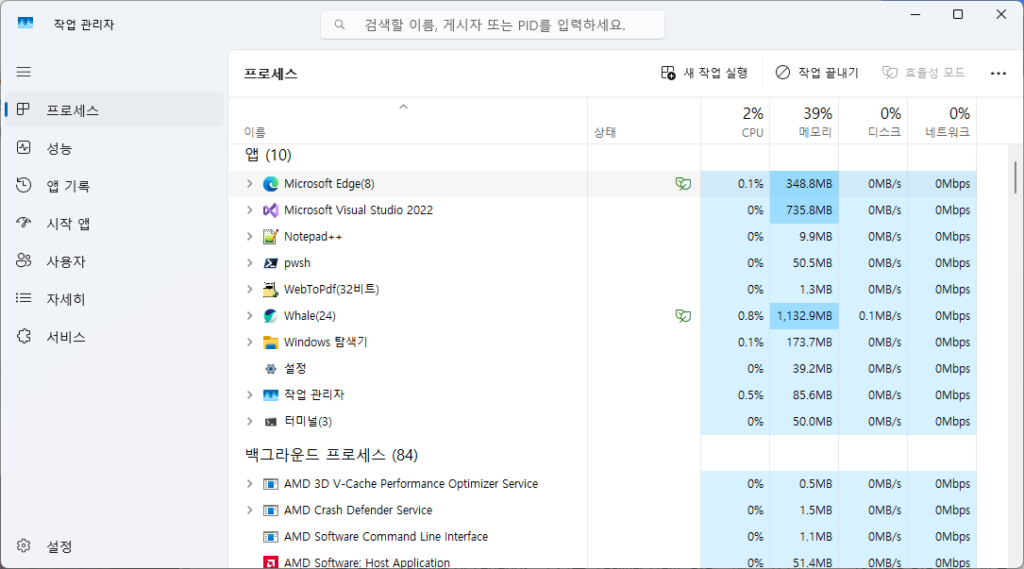The width and height of the screenshot is (1024, 569).
Task: Switch to the 앱 기록 tab
Action: click(x=115, y=186)
